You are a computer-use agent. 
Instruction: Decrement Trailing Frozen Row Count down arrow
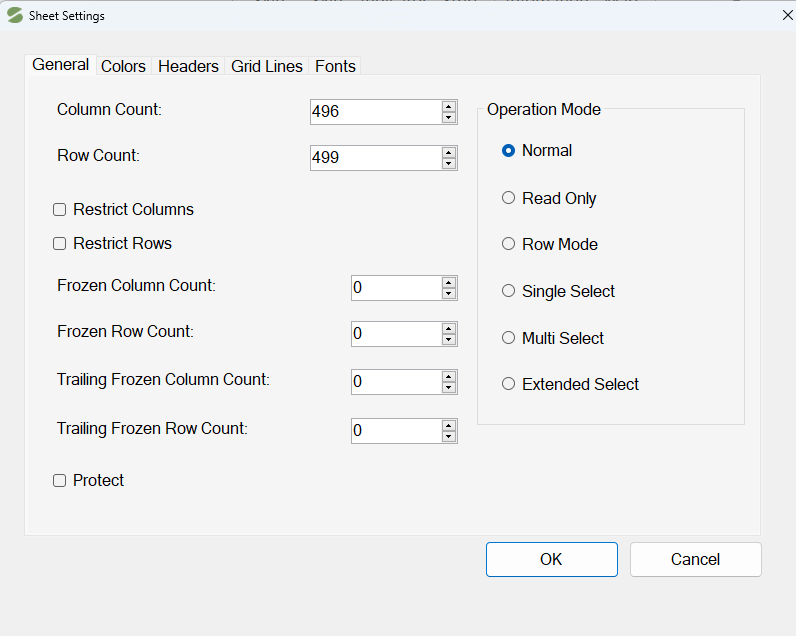pyautogui.click(x=449, y=437)
